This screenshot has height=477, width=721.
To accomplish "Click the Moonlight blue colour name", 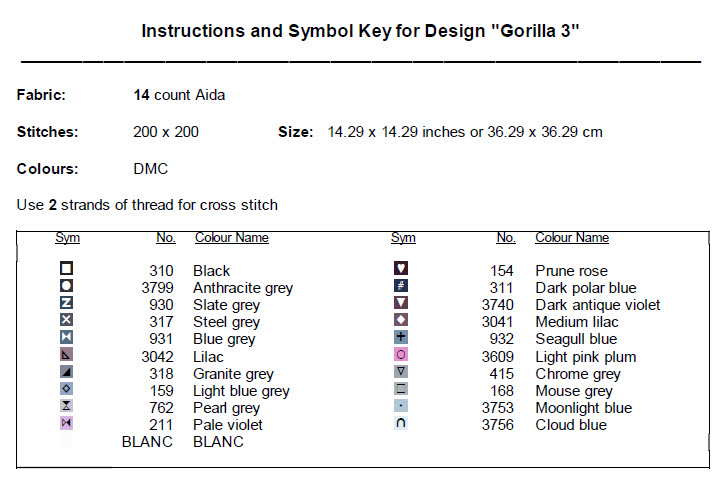I will pos(583,408).
